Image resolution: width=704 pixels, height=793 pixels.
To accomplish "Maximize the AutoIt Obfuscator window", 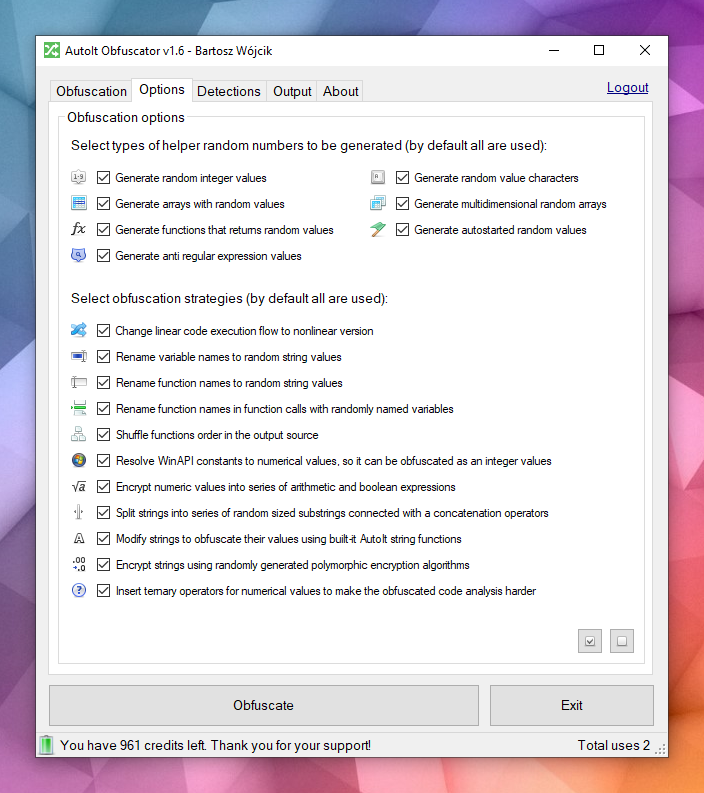I will pos(599,51).
